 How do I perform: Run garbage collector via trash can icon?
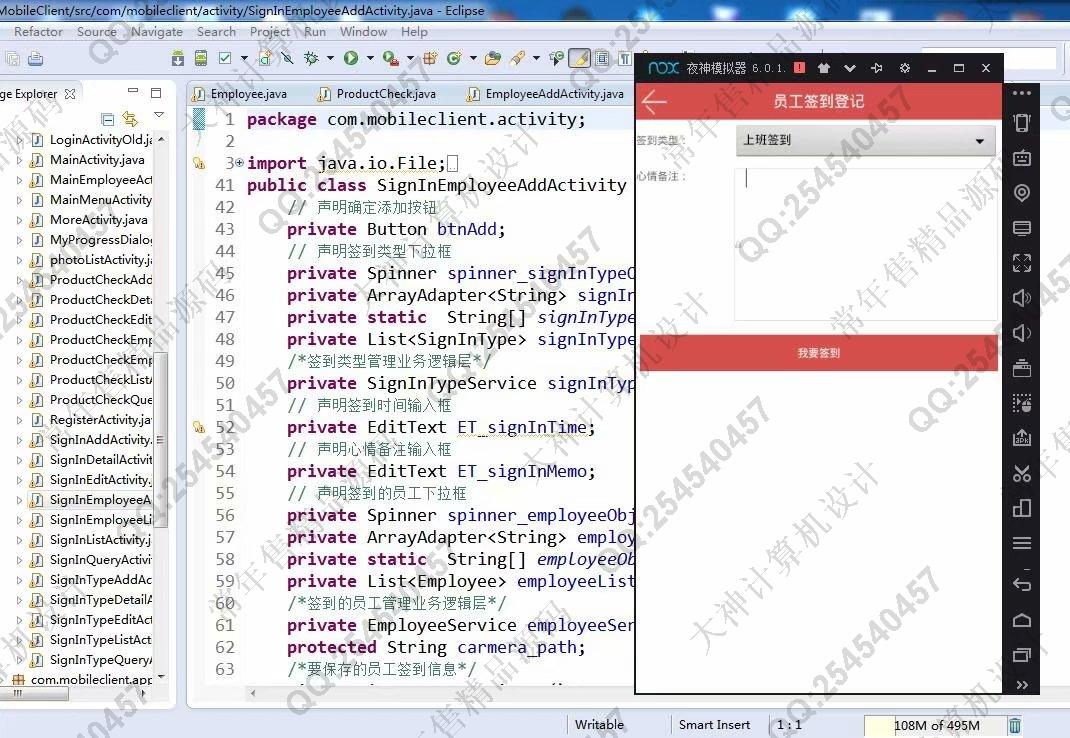click(1015, 725)
